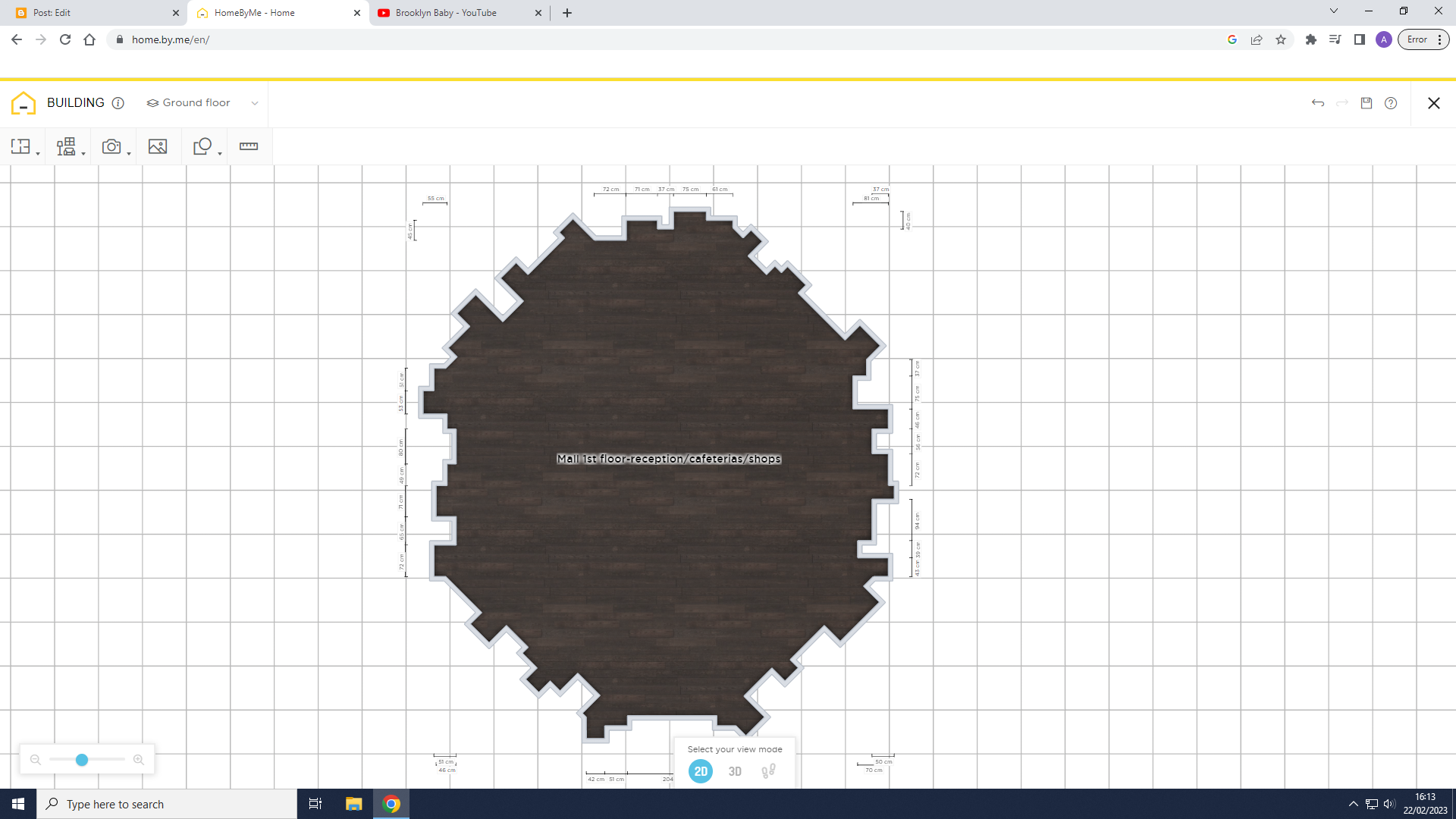Close the Post: Edit tab
The height and width of the screenshot is (819, 1456).
176,13
